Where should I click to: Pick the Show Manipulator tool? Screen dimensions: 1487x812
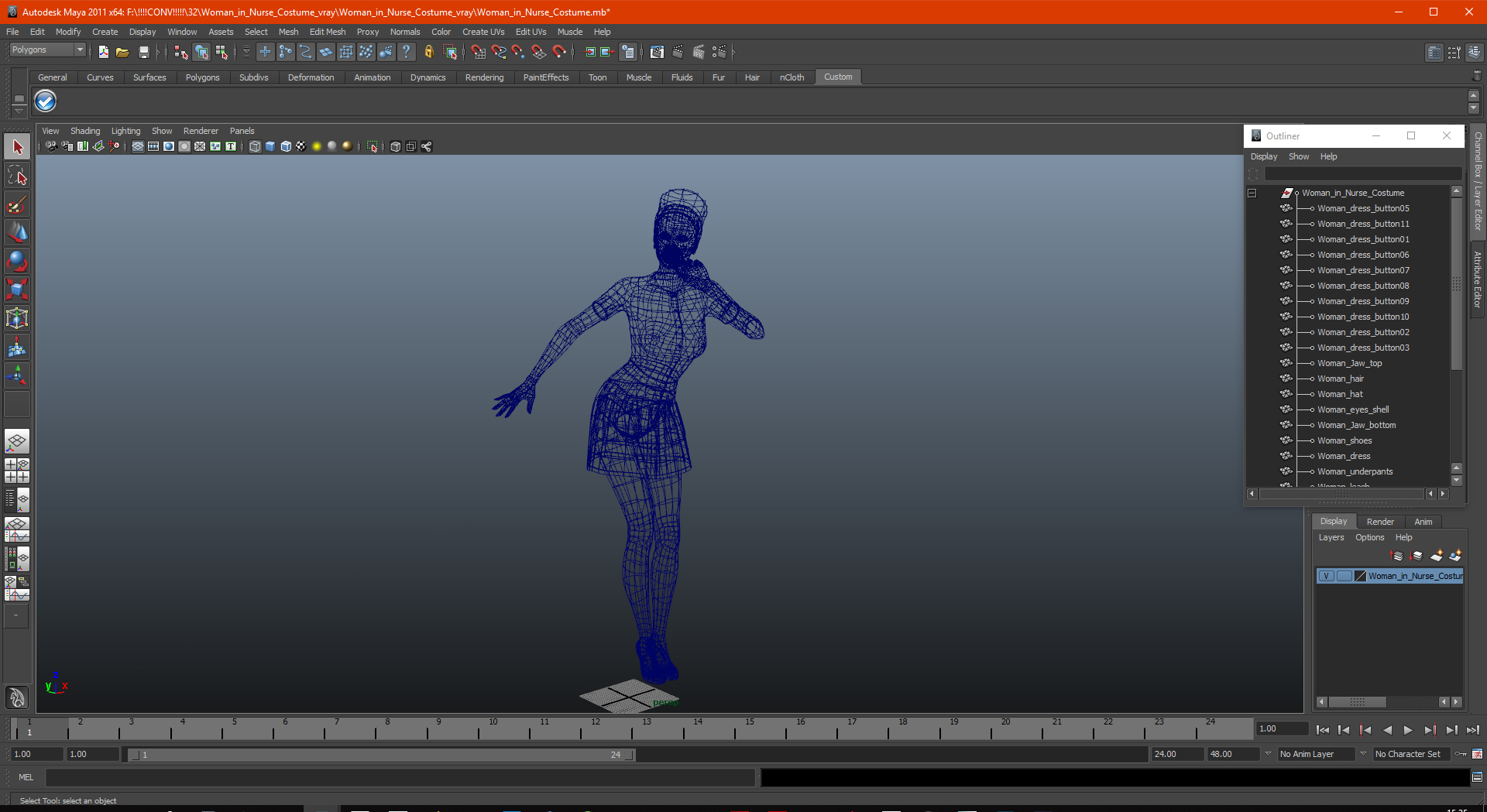coord(17,375)
